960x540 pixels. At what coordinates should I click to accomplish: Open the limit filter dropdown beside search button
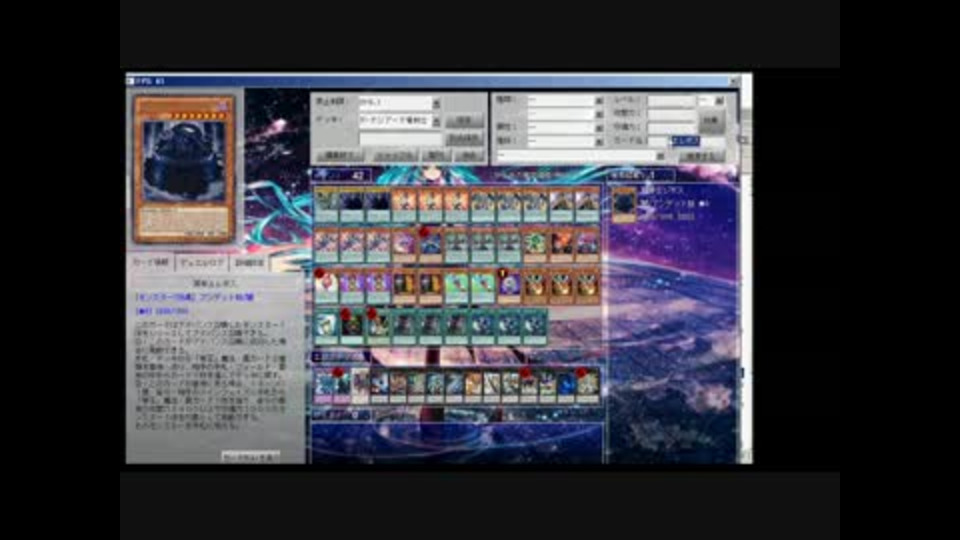click(580, 156)
